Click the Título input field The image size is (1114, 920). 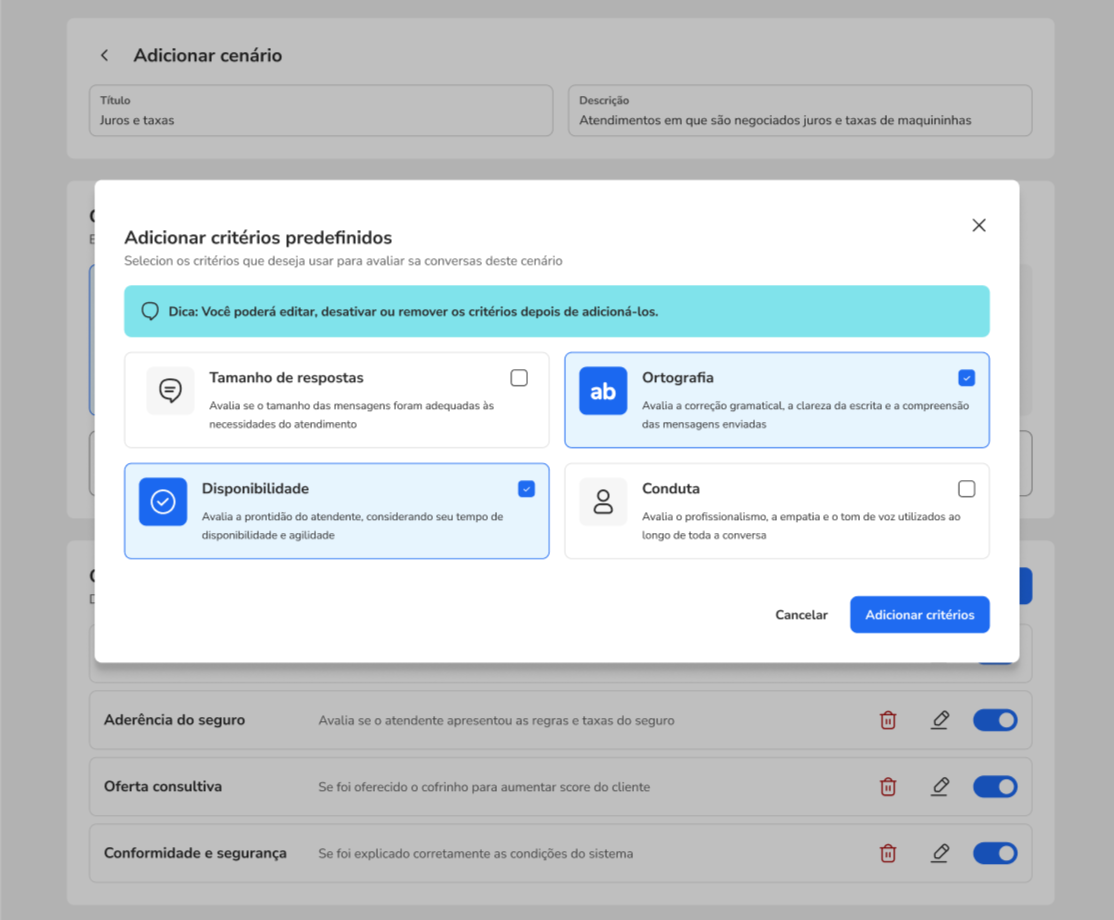[321, 111]
